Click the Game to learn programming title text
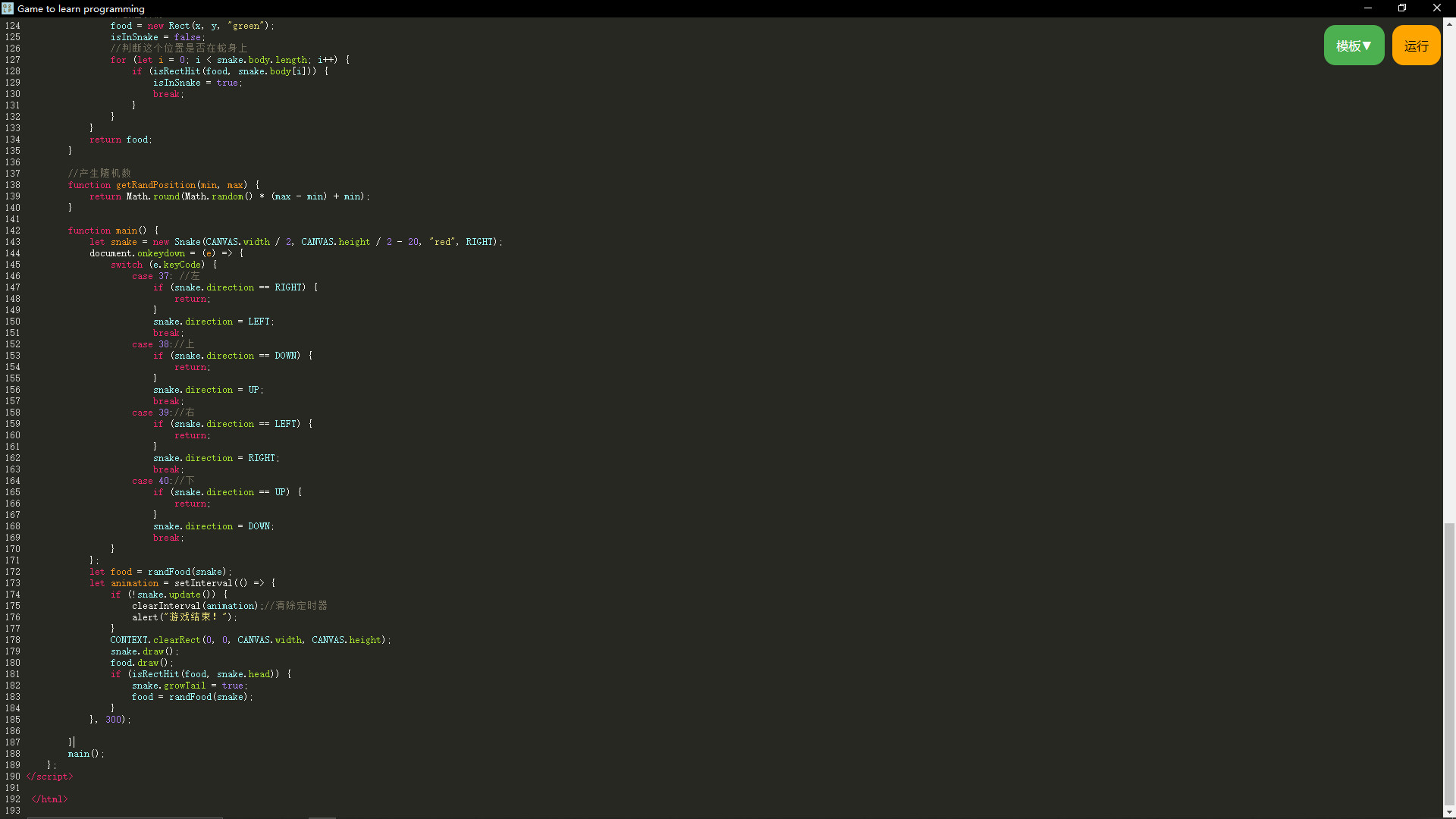1456x819 pixels. (x=80, y=8)
